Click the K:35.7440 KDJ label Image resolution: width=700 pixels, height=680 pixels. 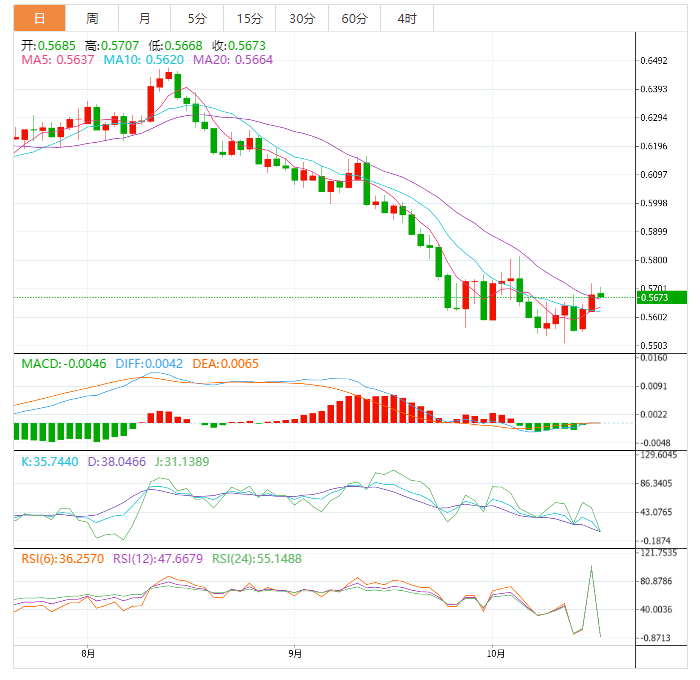(x=50, y=461)
